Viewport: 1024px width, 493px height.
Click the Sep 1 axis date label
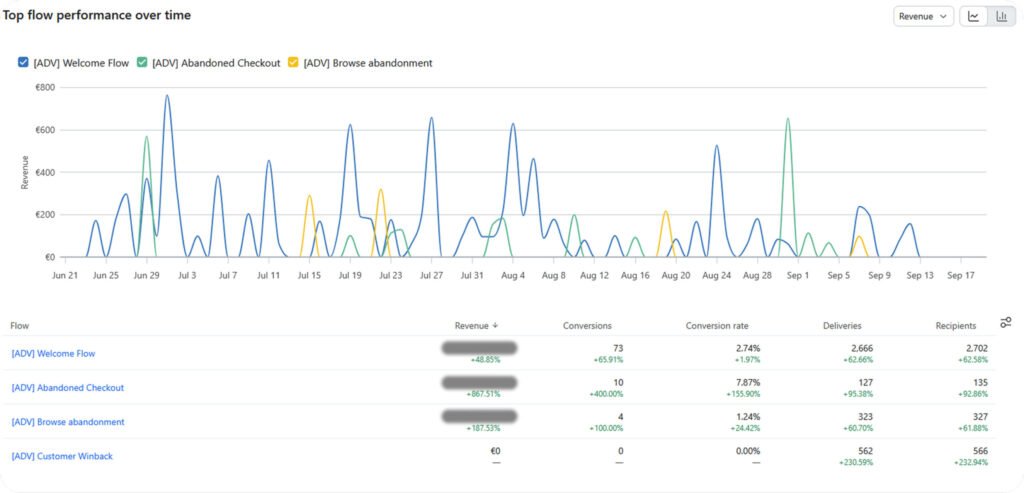tap(798, 276)
